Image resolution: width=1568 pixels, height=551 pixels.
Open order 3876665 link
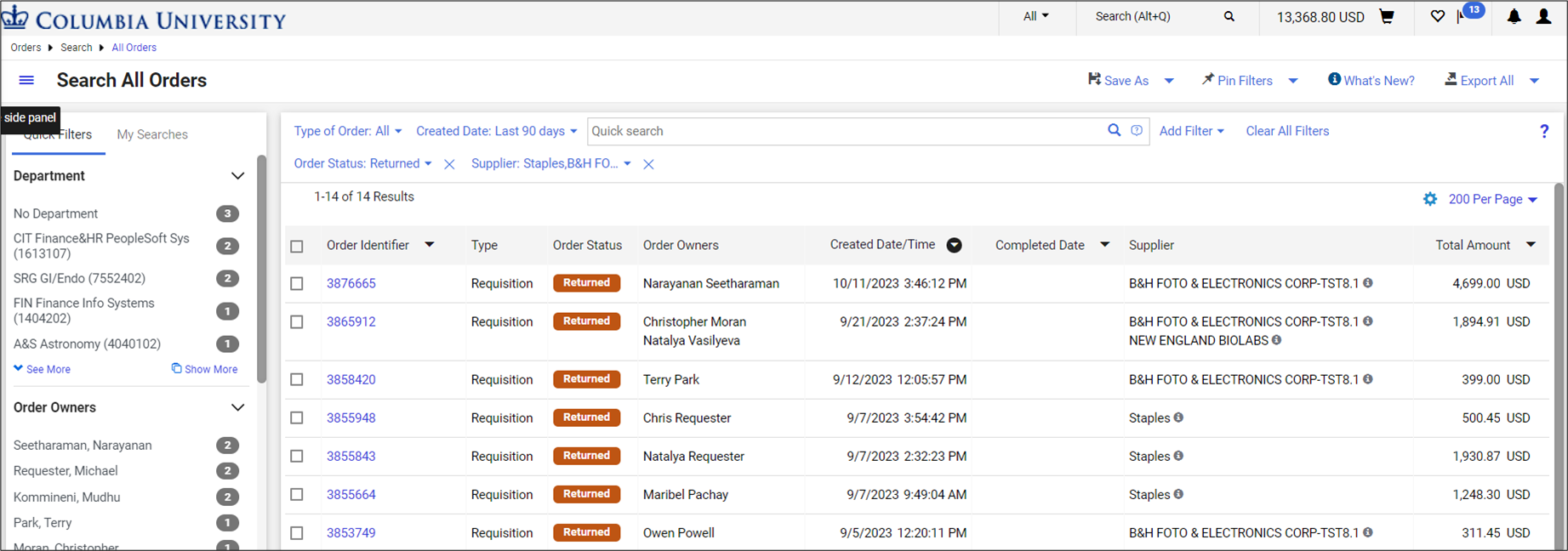pos(351,283)
